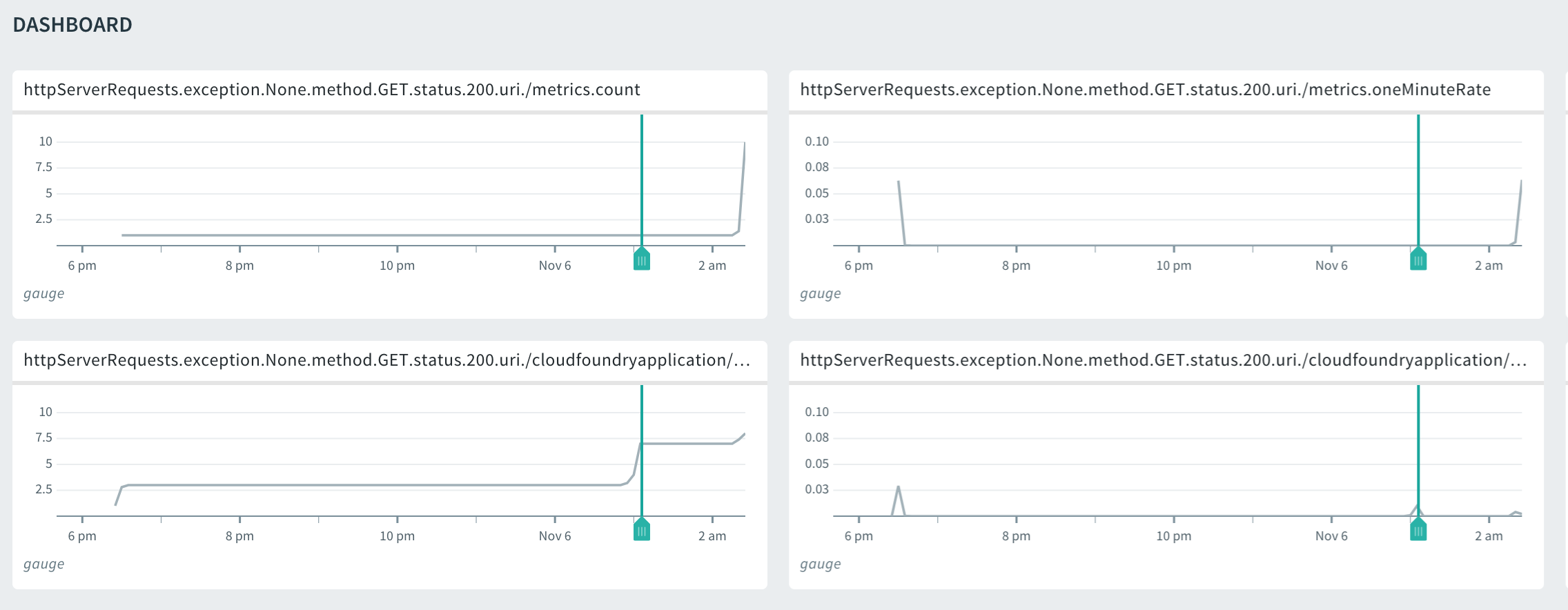The height and width of the screenshot is (610, 1568).
Task: Click the gauge label under the metrics.oneMinuteRate chart
Action: point(821,293)
